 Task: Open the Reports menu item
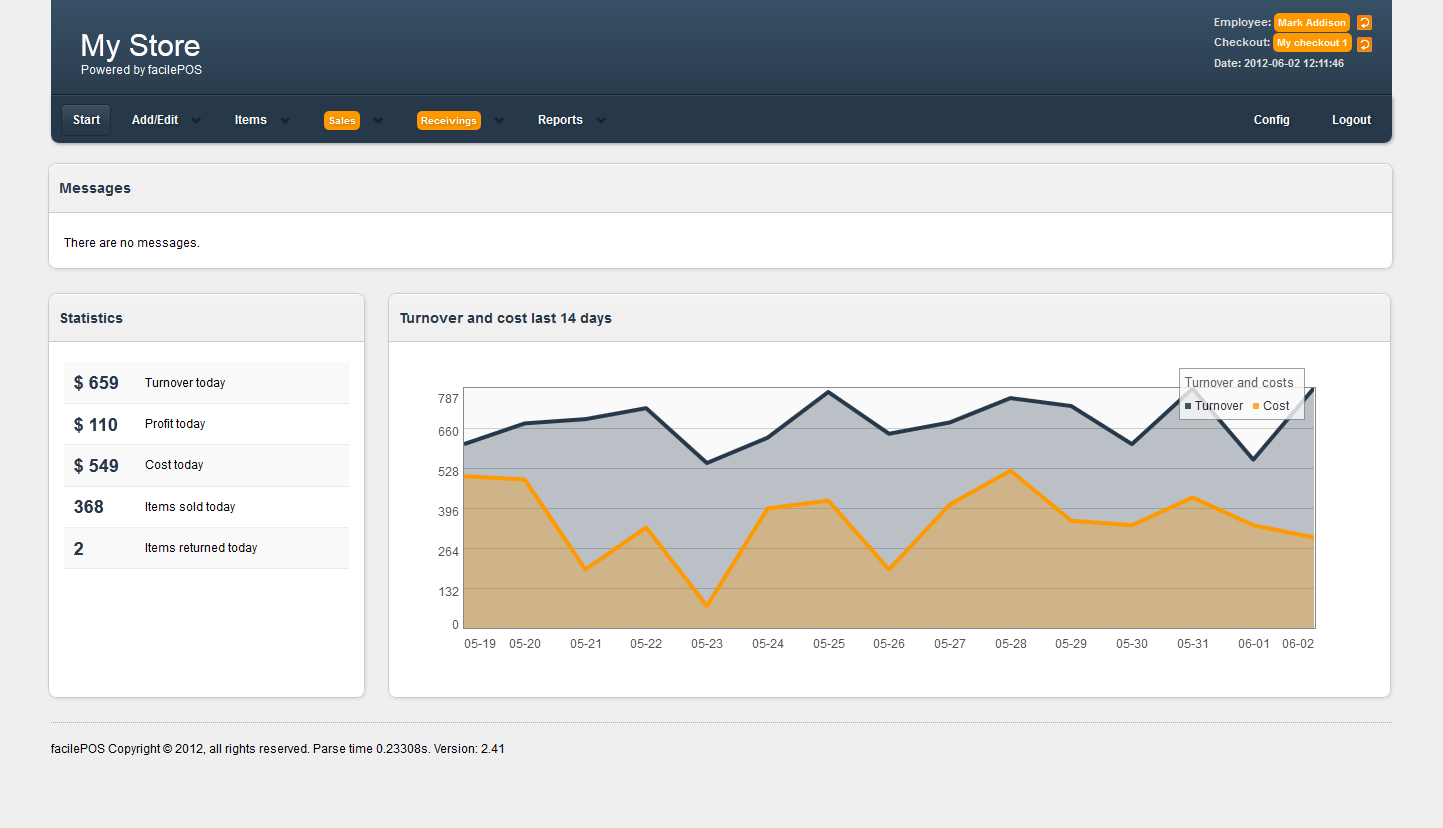[560, 120]
